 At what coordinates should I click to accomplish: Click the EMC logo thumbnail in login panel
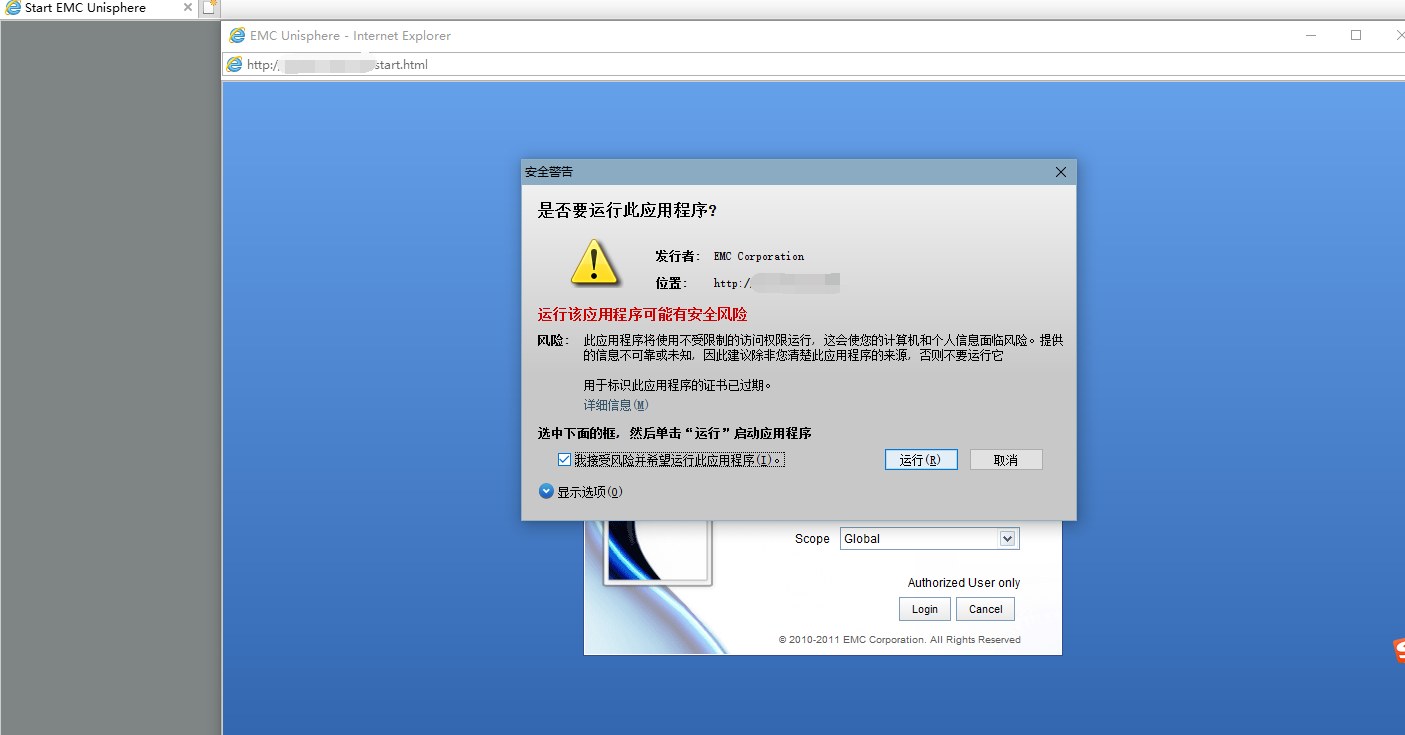tap(657, 552)
